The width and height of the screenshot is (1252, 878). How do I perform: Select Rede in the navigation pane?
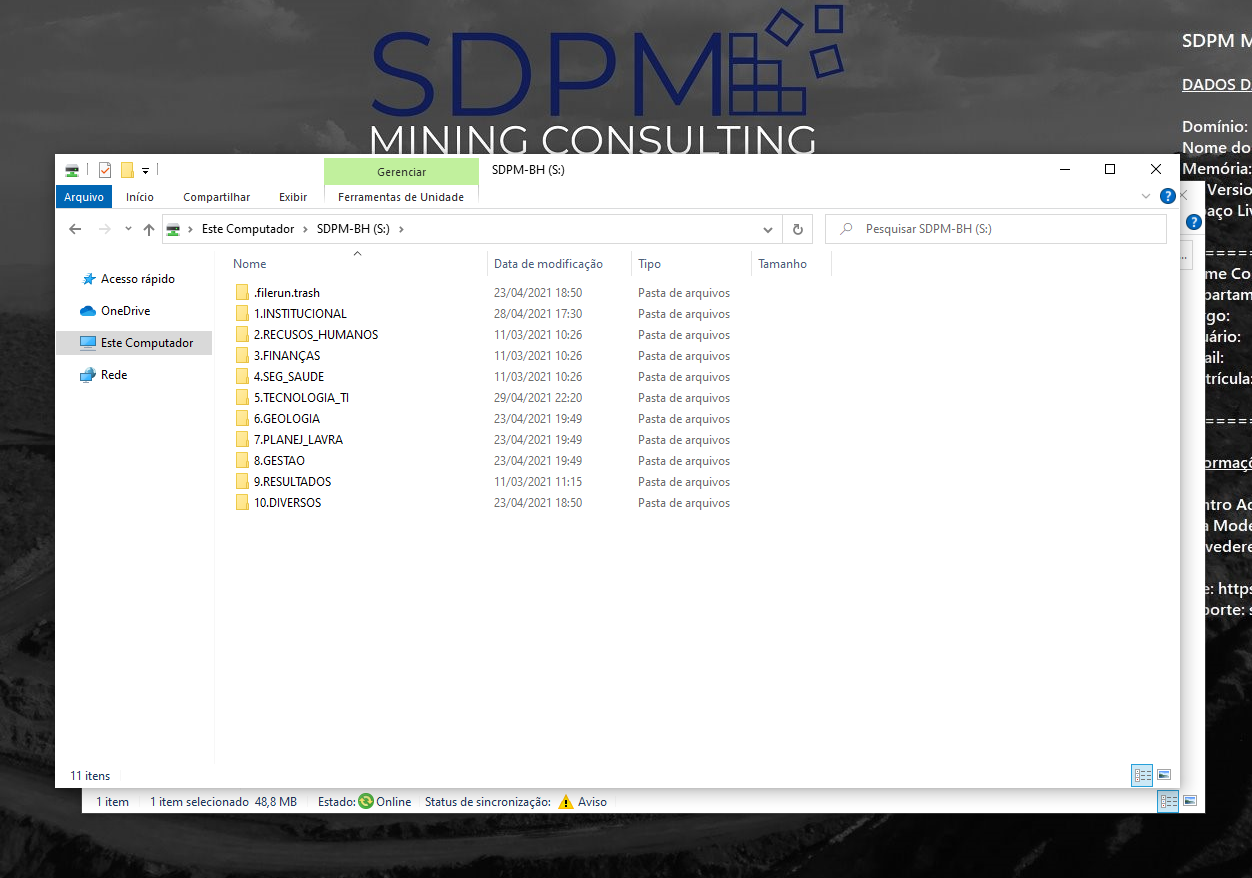[x=114, y=375]
